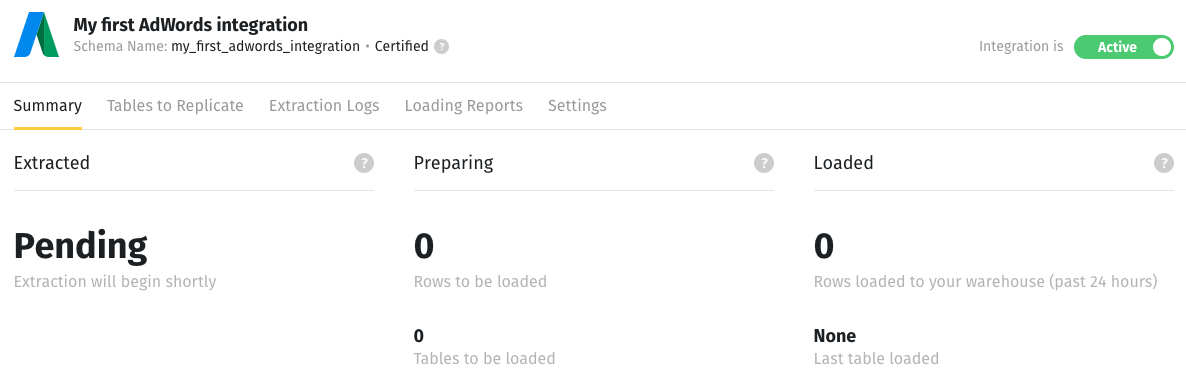Click the Tables to be loaded count
Image resolution: width=1186 pixels, height=384 pixels.
coord(419,336)
